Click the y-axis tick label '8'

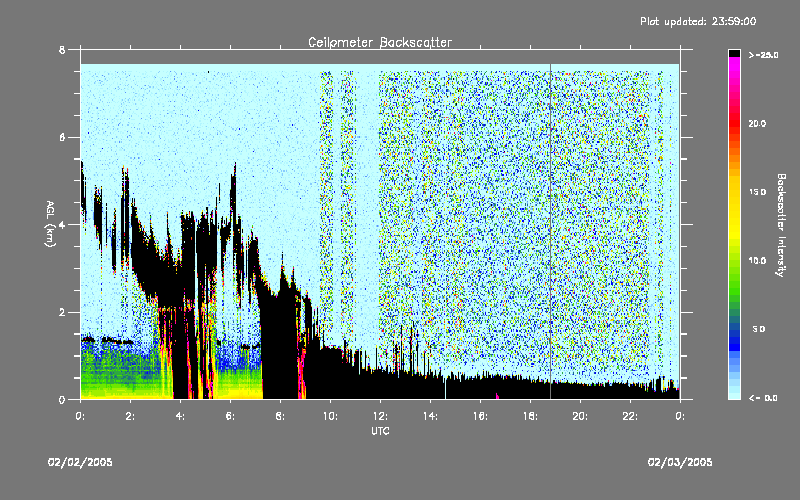62,50
